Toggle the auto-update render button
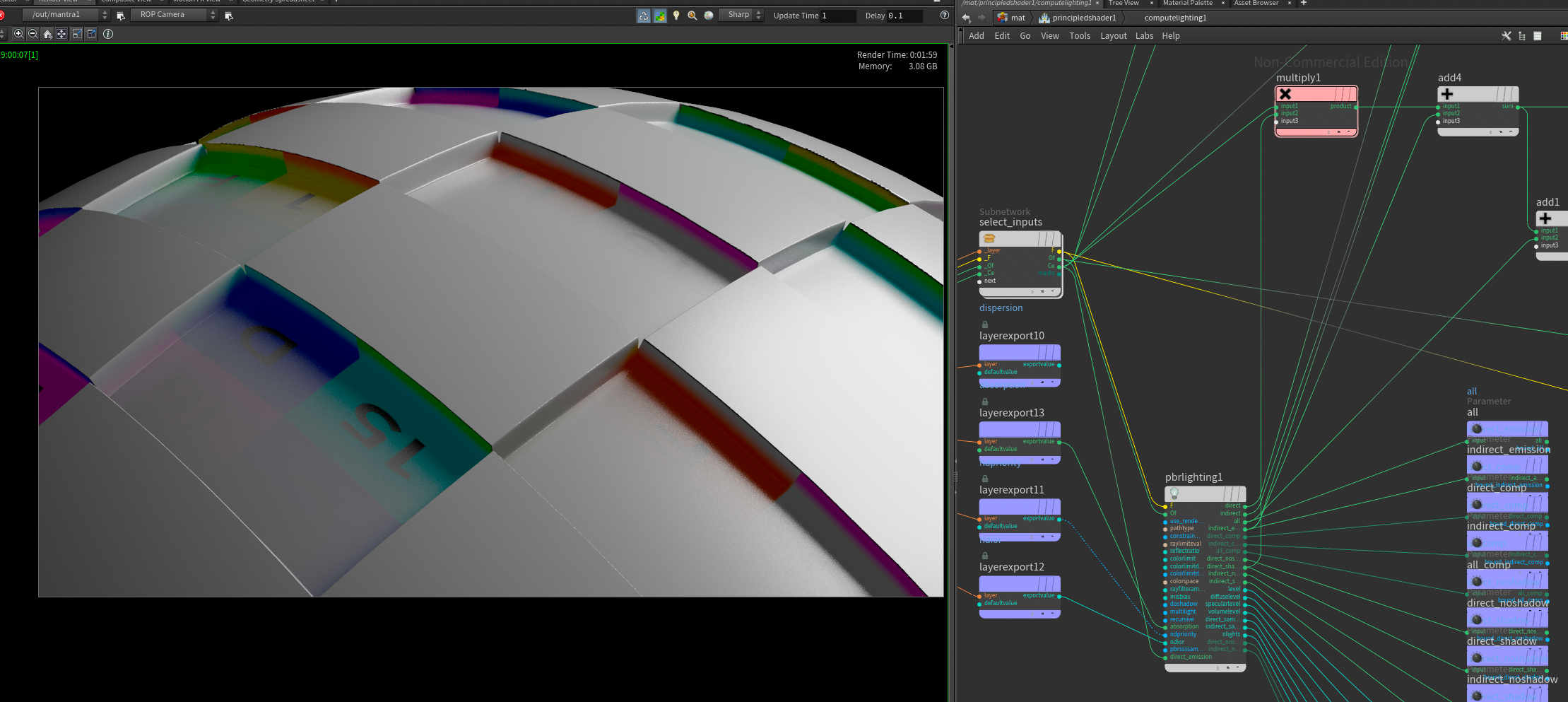 [x=644, y=16]
